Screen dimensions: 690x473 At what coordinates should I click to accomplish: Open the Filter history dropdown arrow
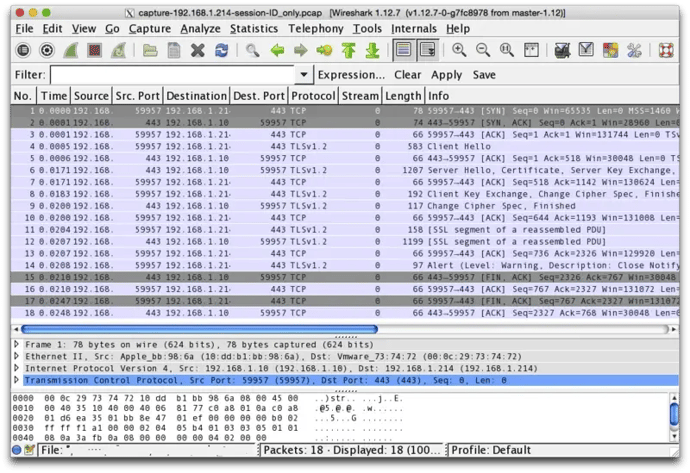coord(304,75)
